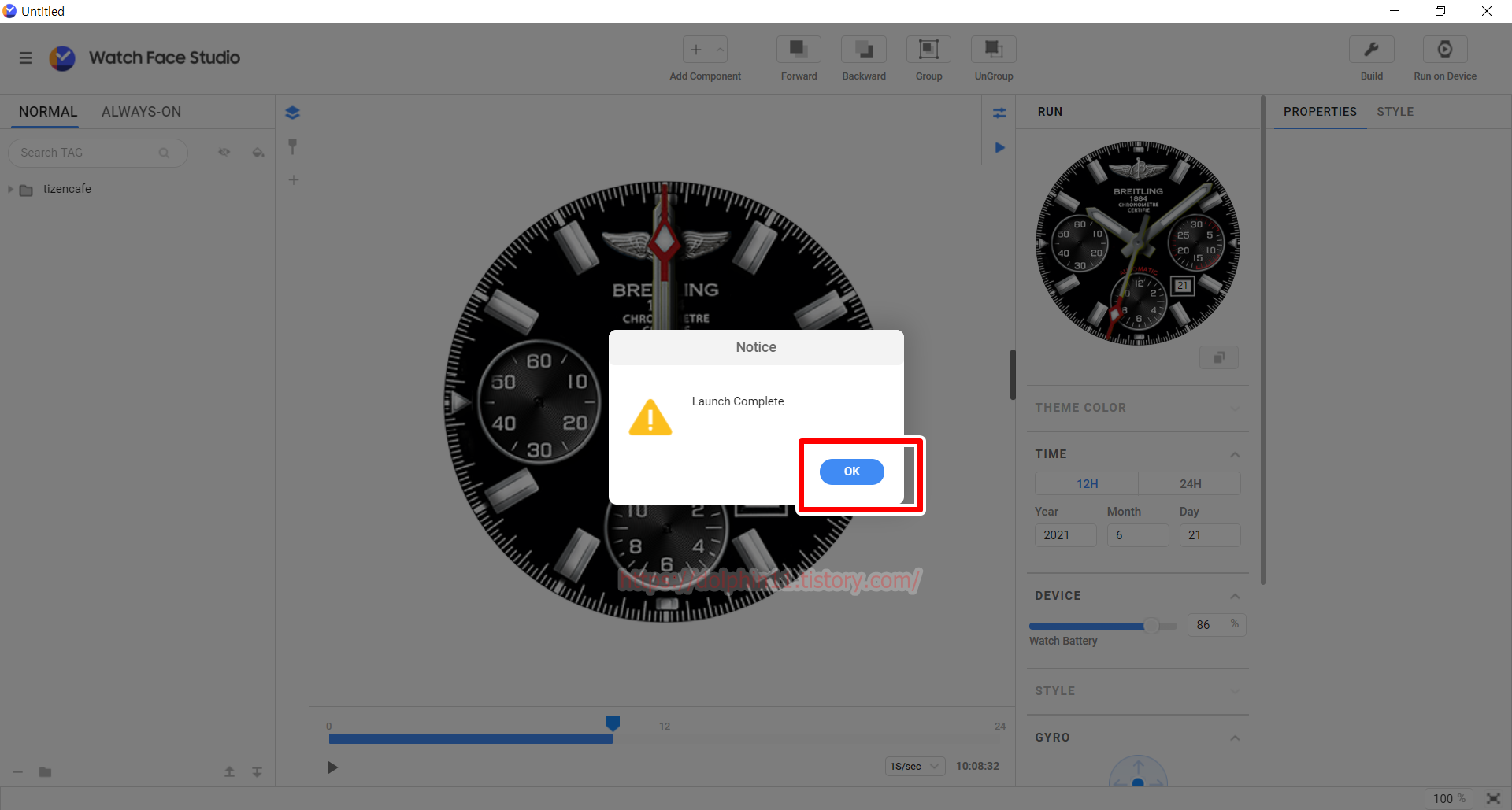Select the tizencafe layer item

pyautogui.click(x=67, y=189)
